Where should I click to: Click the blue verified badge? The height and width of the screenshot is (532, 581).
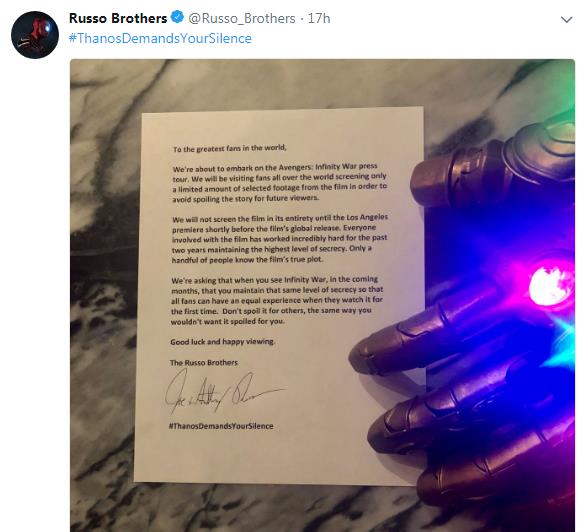tap(177, 17)
